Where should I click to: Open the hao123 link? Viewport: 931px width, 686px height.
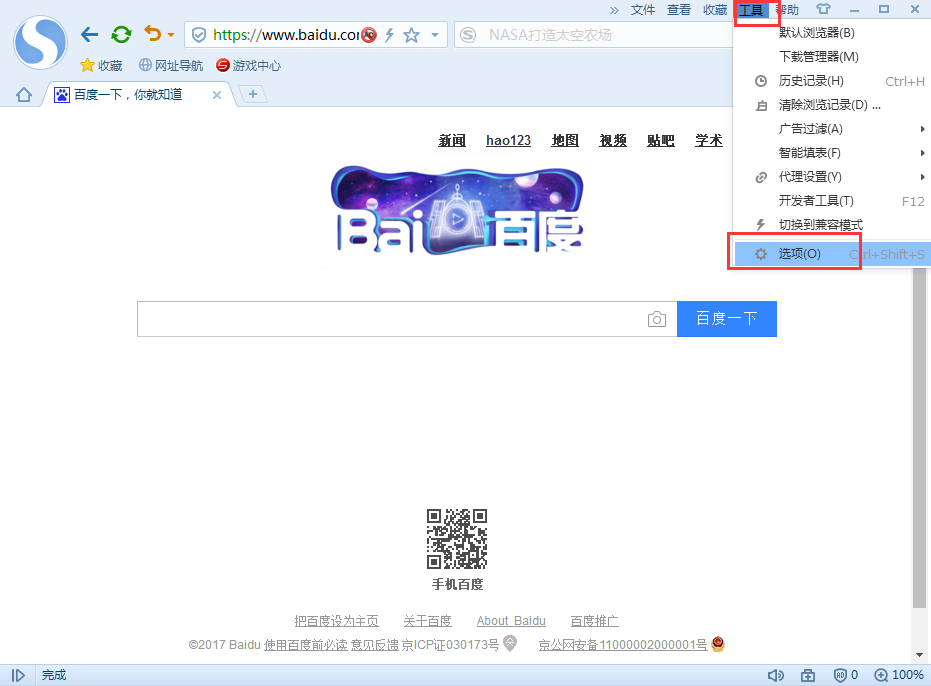point(508,140)
